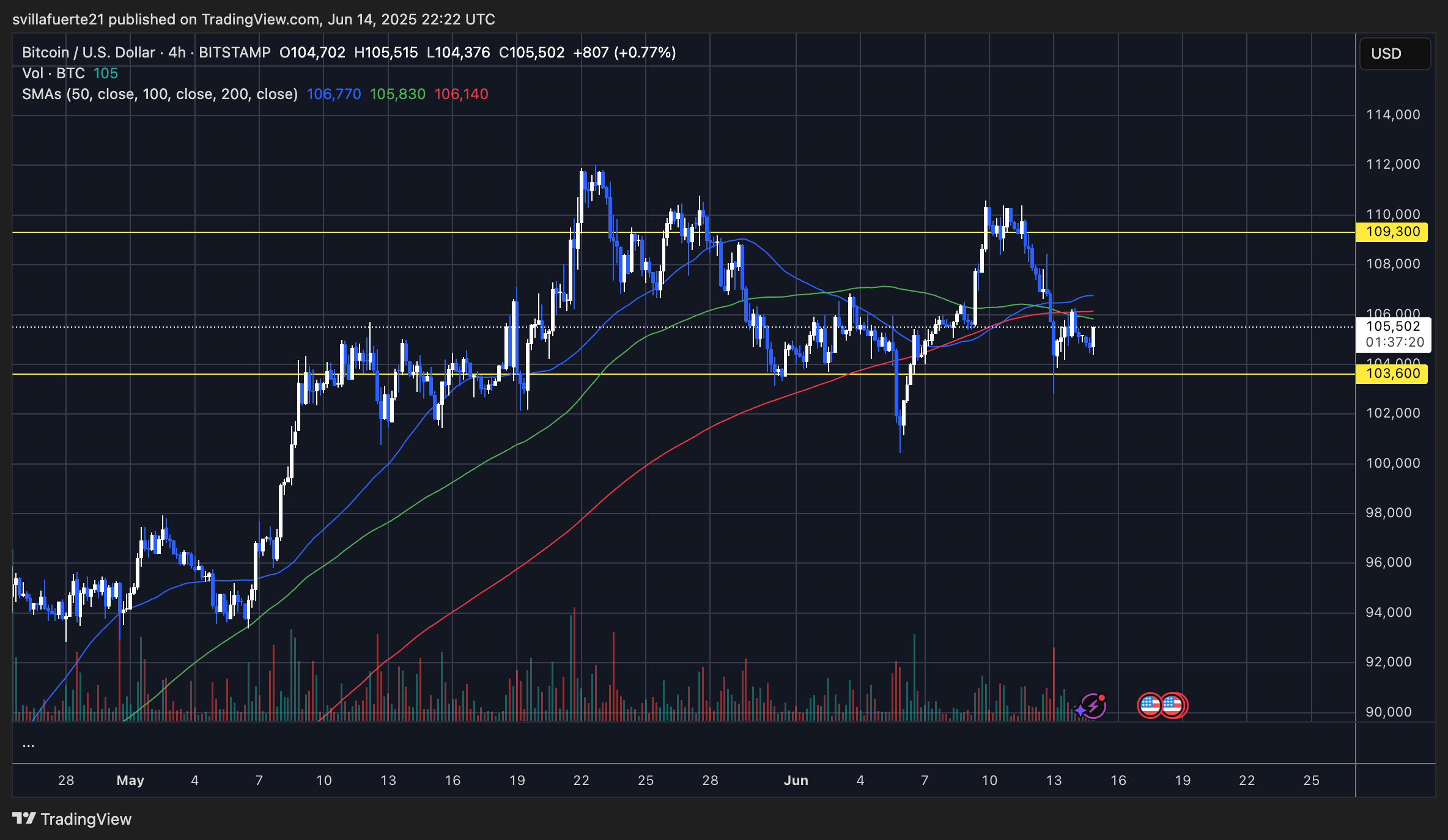Image resolution: width=1448 pixels, height=840 pixels.
Task: Click the May label on time axis
Action: (130, 781)
